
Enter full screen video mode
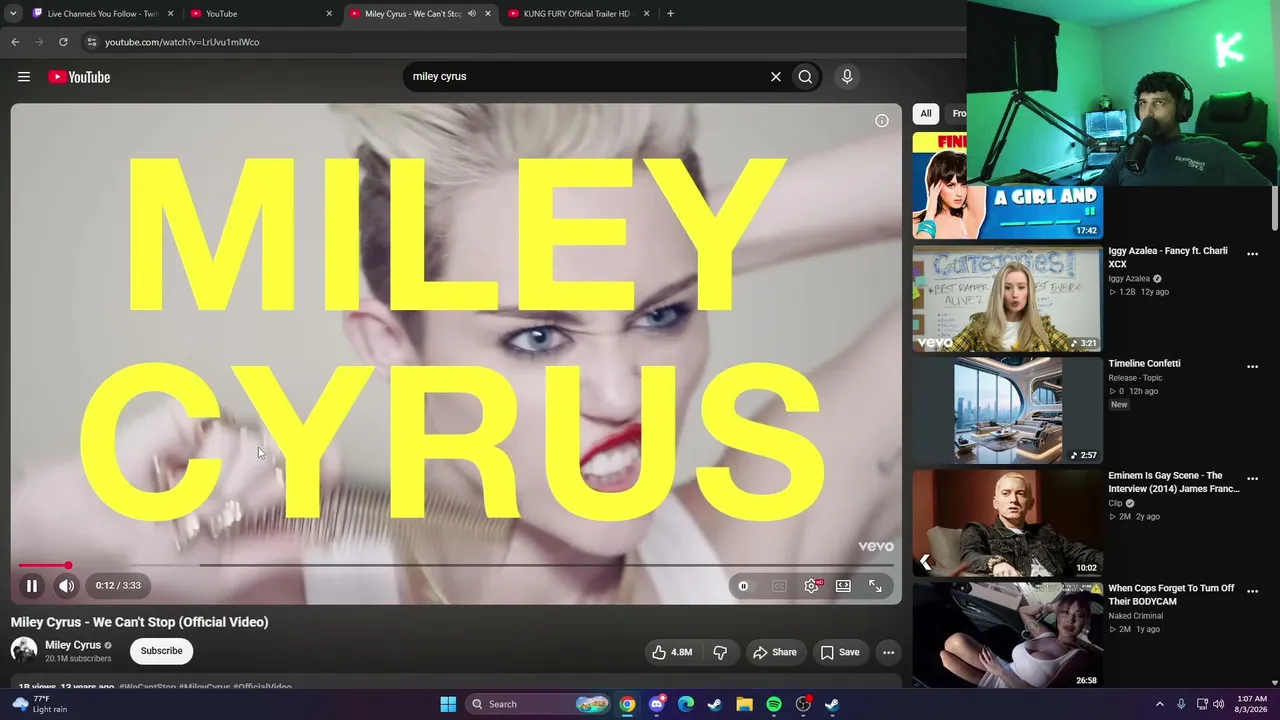[x=875, y=586]
